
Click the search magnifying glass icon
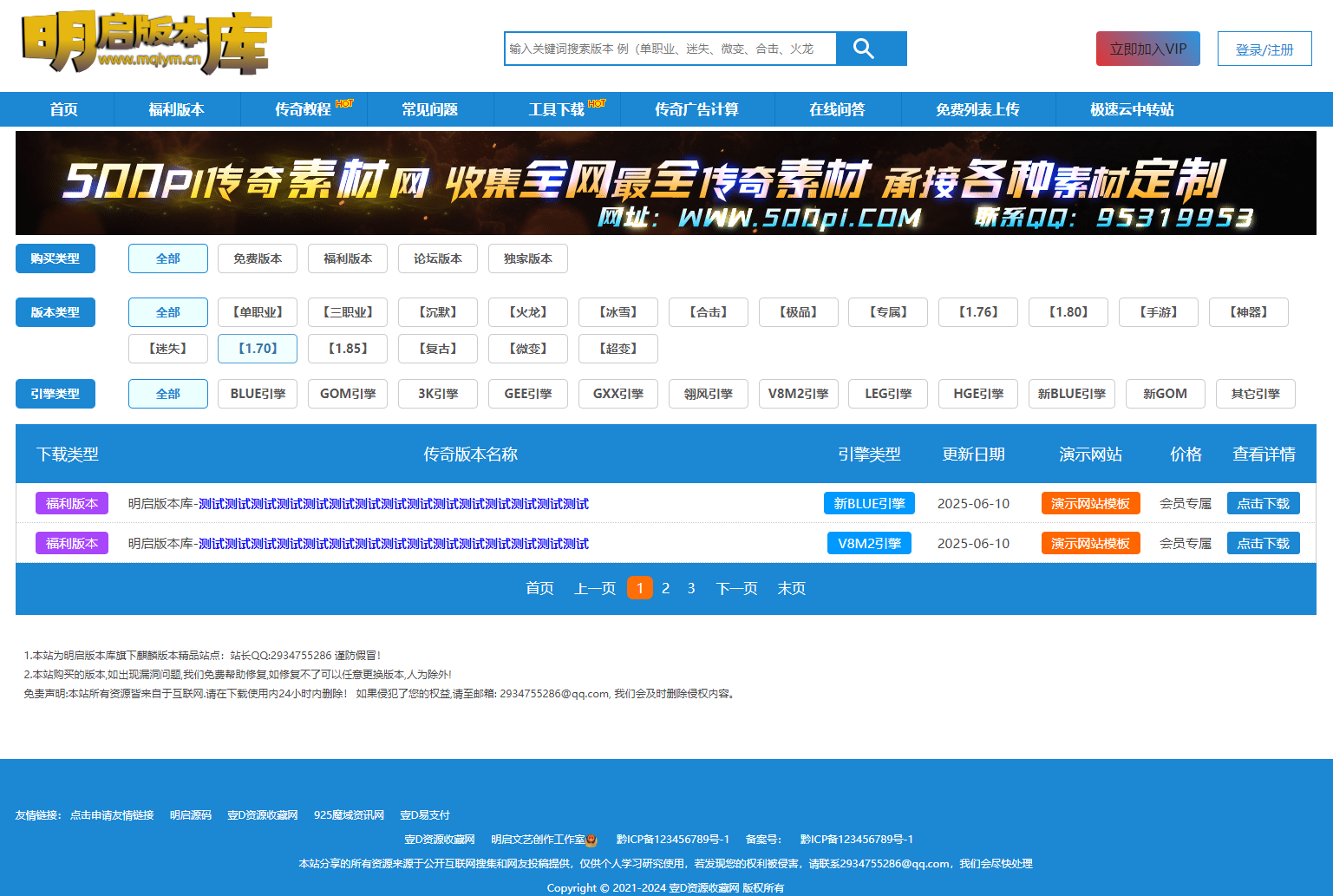865,49
